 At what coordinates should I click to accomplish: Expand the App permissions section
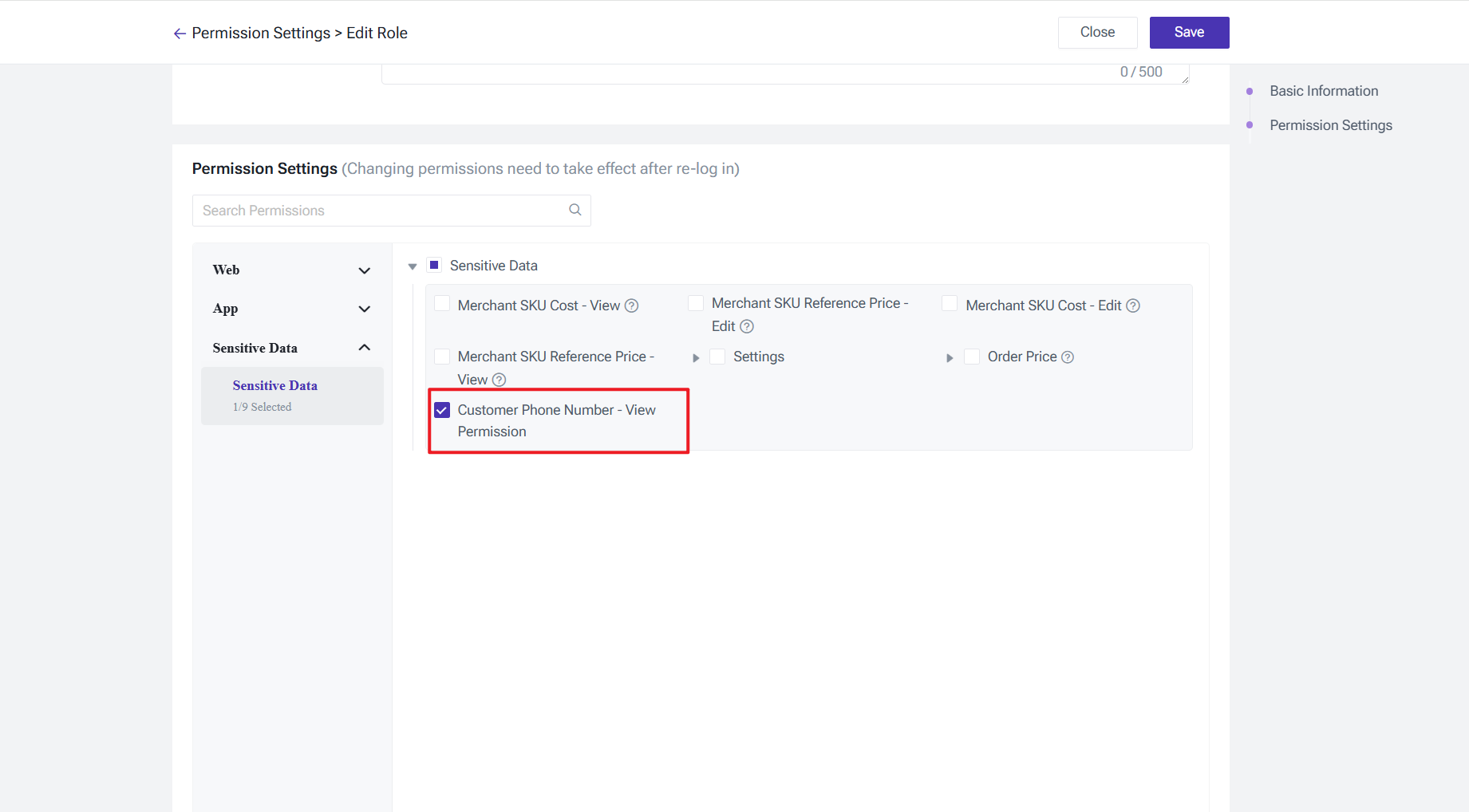(364, 309)
